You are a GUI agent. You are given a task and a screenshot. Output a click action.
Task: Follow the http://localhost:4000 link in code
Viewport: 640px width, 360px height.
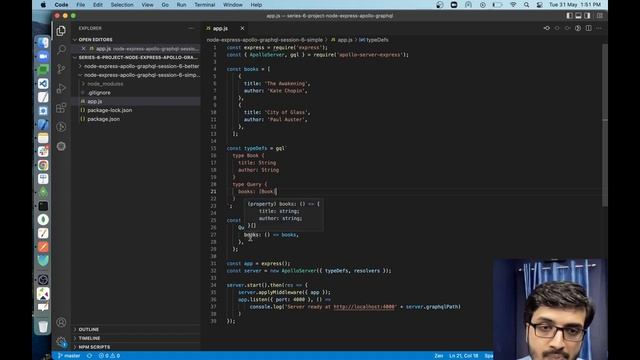point(364,307)
